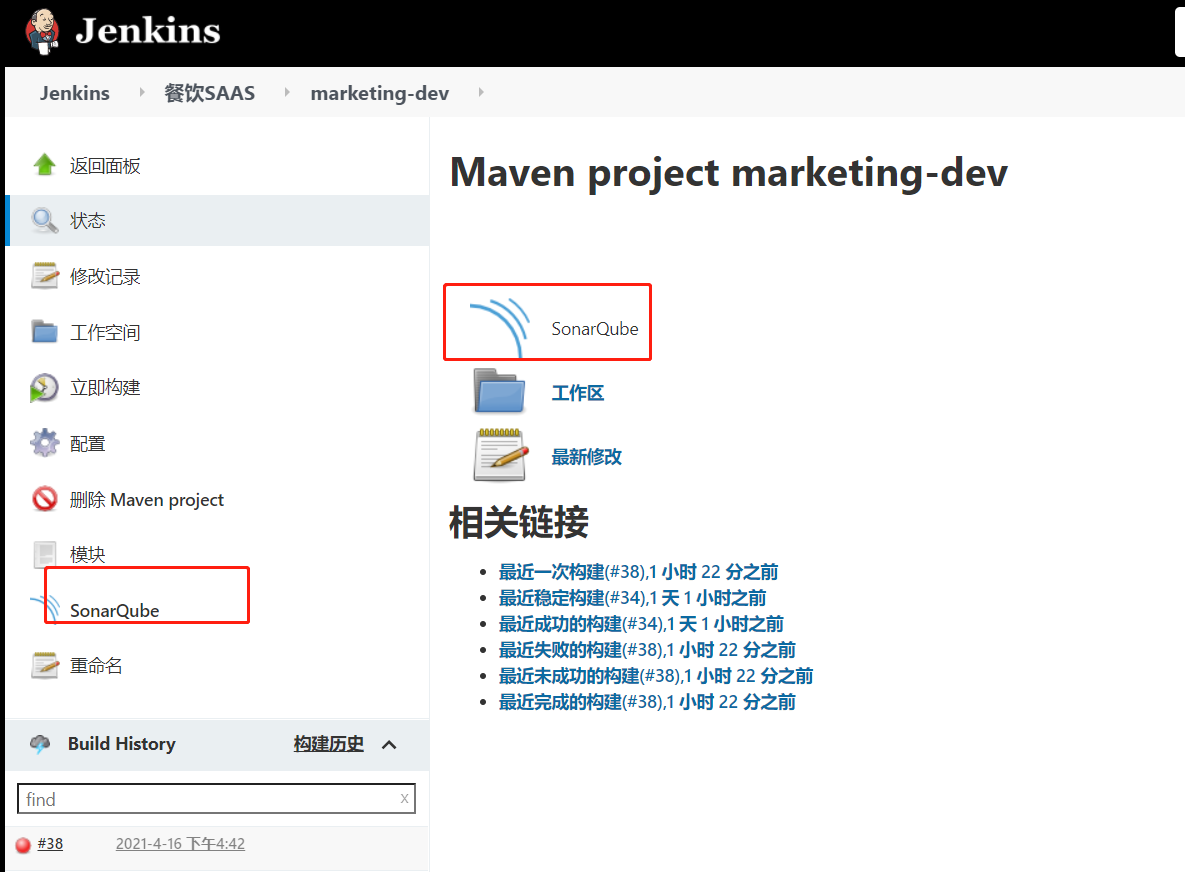Focus the build history find field
This screenshot has height=872, width=1185.
216,799
